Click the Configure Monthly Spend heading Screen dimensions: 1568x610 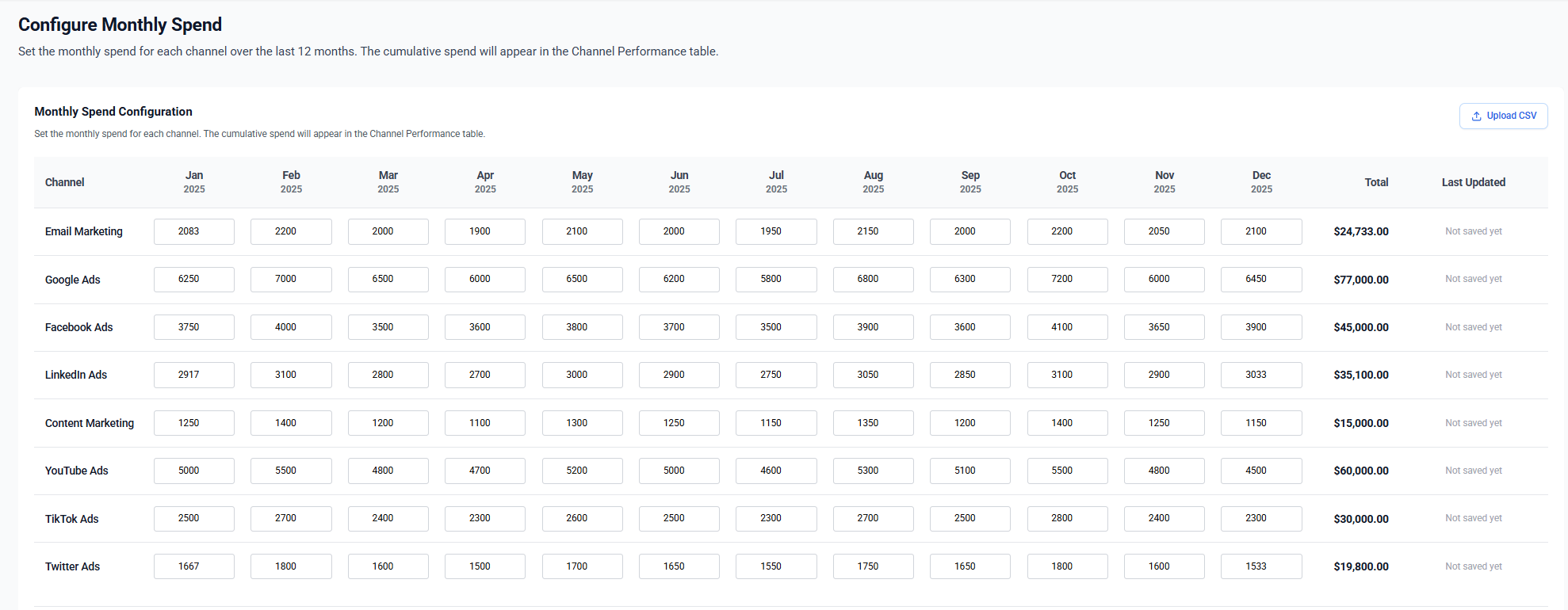tap(120, 25)
